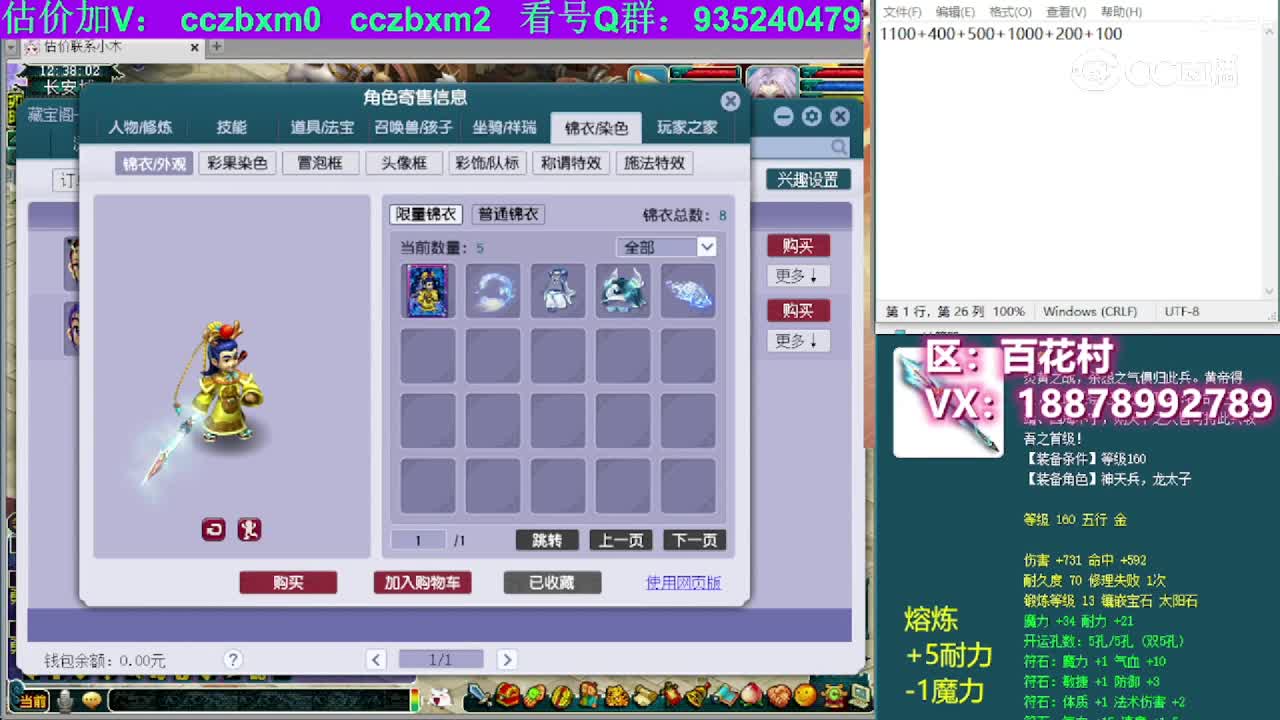Select the white robed figure costume item

(558, 291)
